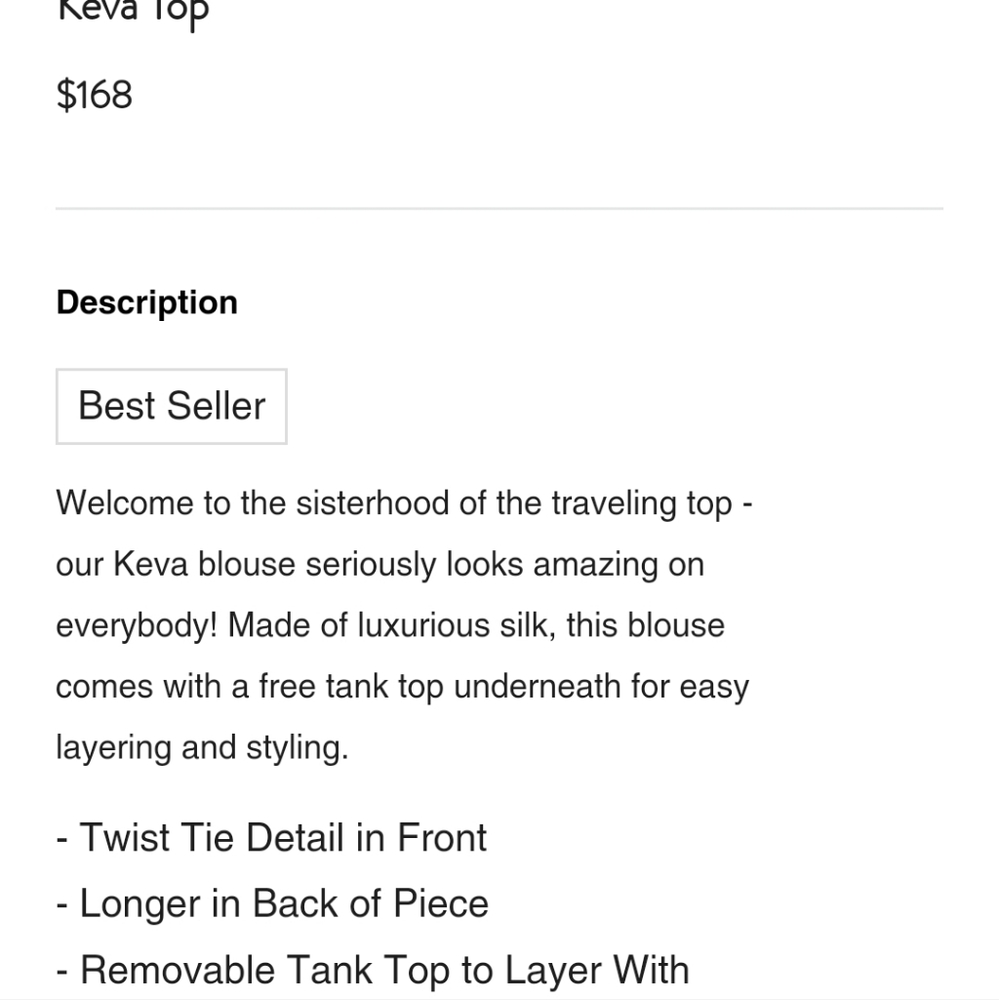Click the line "our Keva blouse seriously looks amazing on"
The height and width of the screenshot is (1000, 999).
click(x=380, y=564)
